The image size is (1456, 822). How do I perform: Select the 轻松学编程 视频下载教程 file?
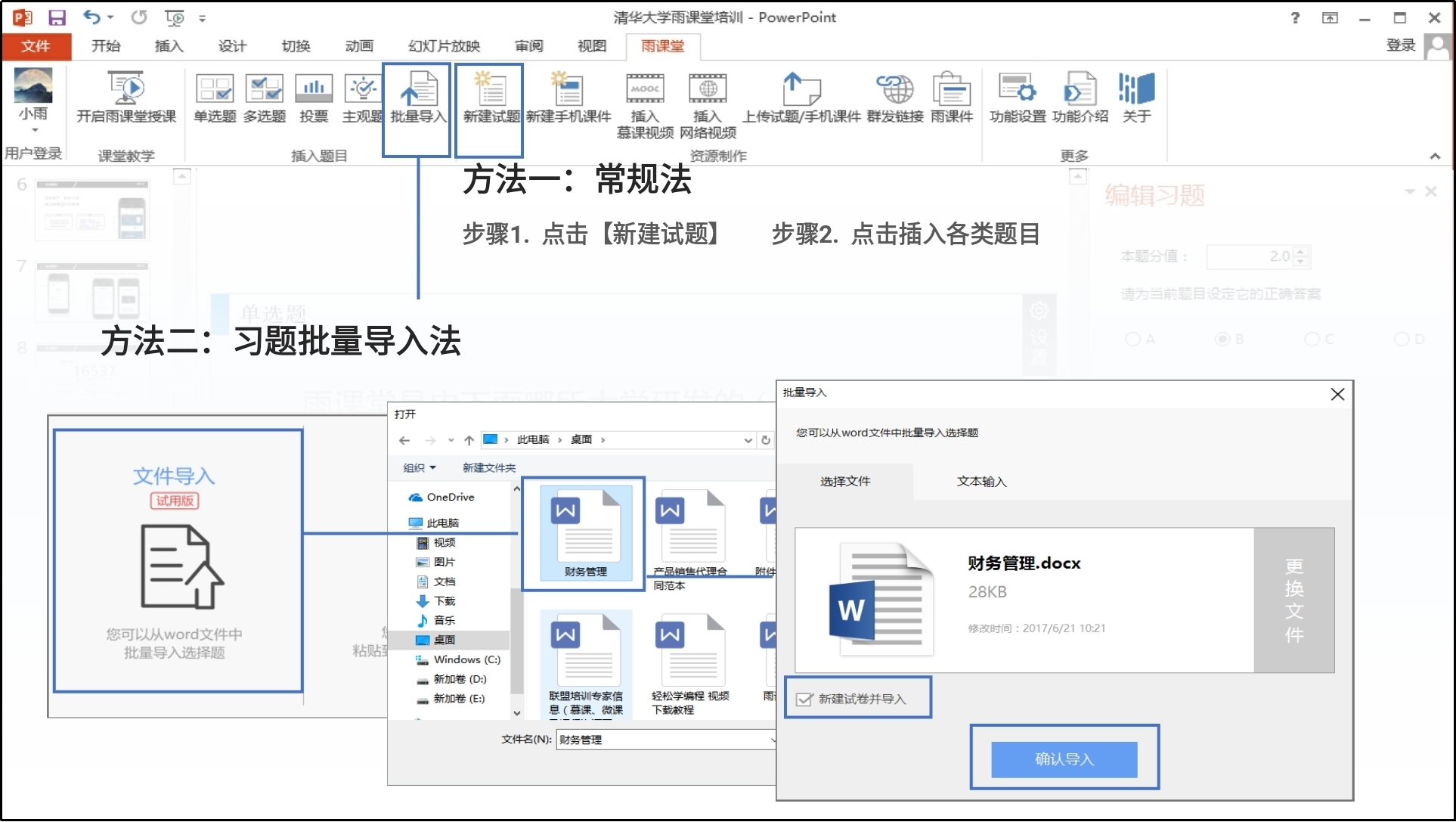[x=690, y=664]
